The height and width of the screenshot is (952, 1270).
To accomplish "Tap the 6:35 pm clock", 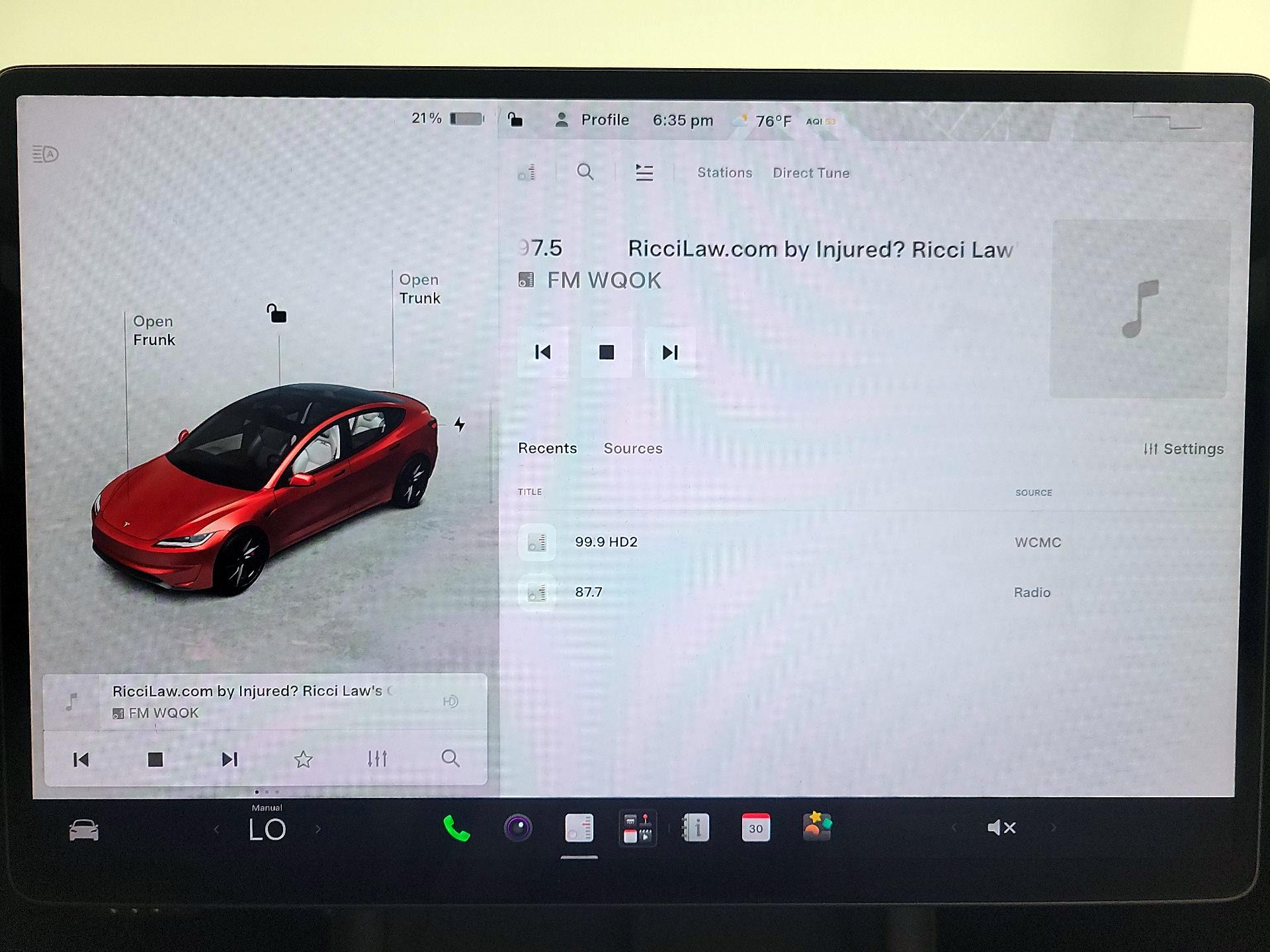I will [x=683, y=120].
